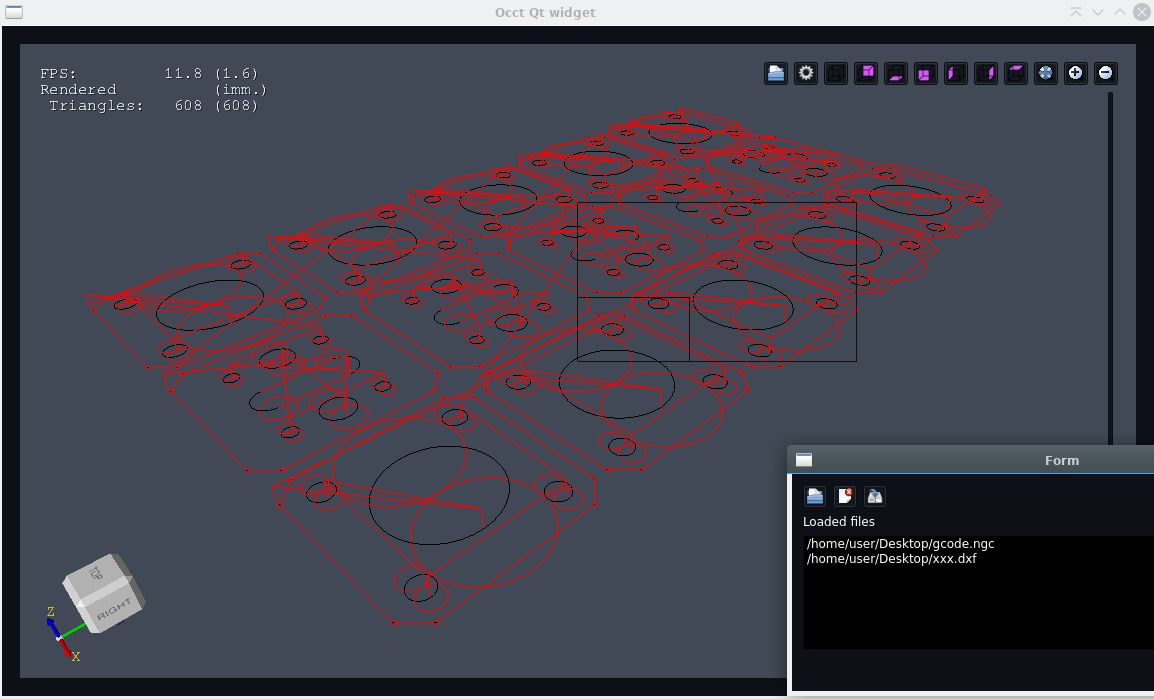Open the Occt Qt widget window menu icon
Screen dimensions: 1154x699
(14, 12)
